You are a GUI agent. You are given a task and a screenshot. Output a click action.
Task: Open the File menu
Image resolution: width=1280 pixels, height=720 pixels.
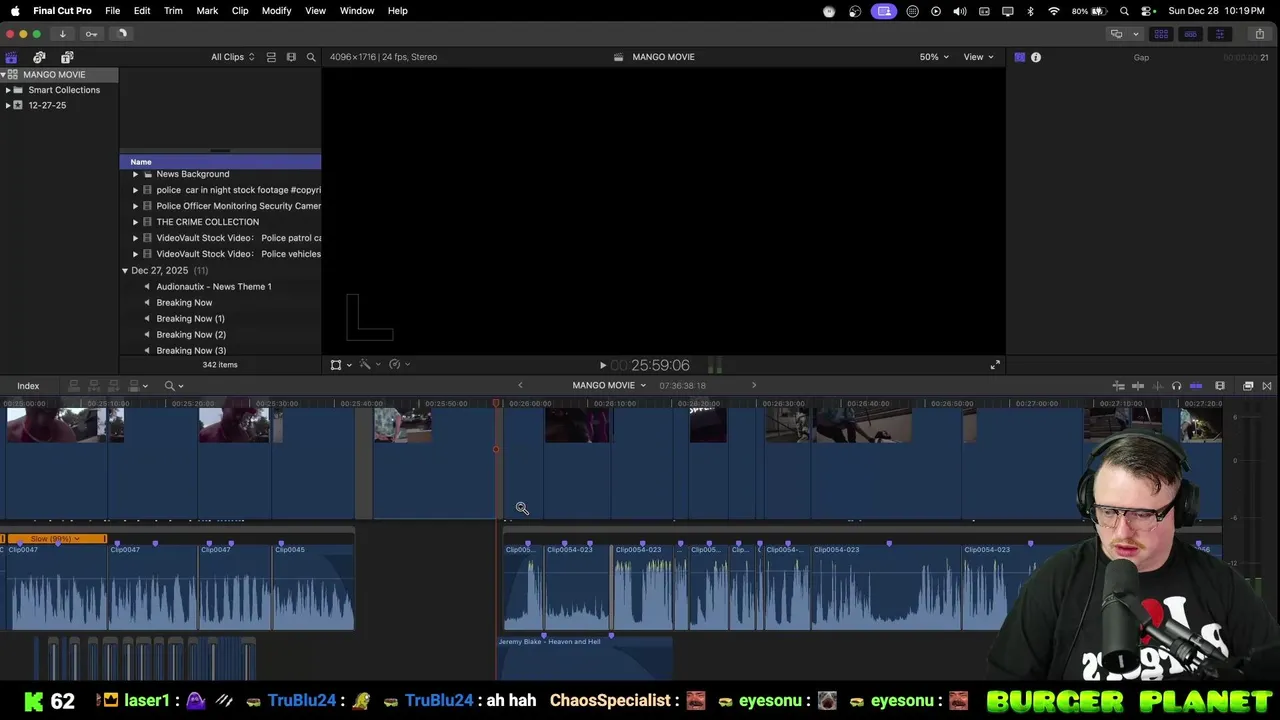(x=113, y=11)
